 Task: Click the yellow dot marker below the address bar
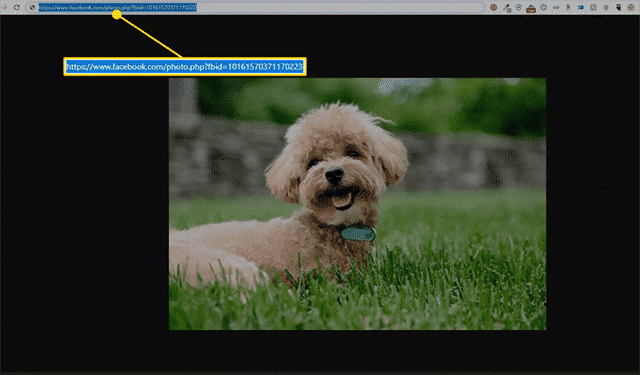117,15
